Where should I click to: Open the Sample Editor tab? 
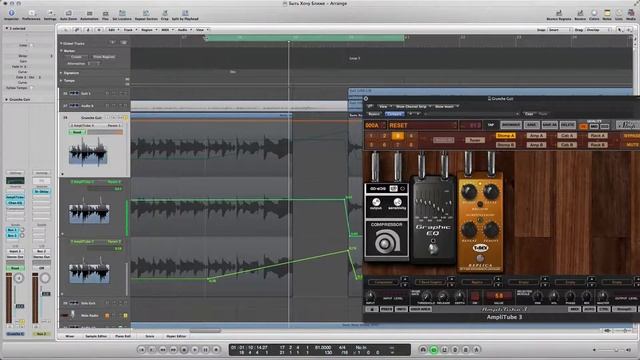coord(96,336)
